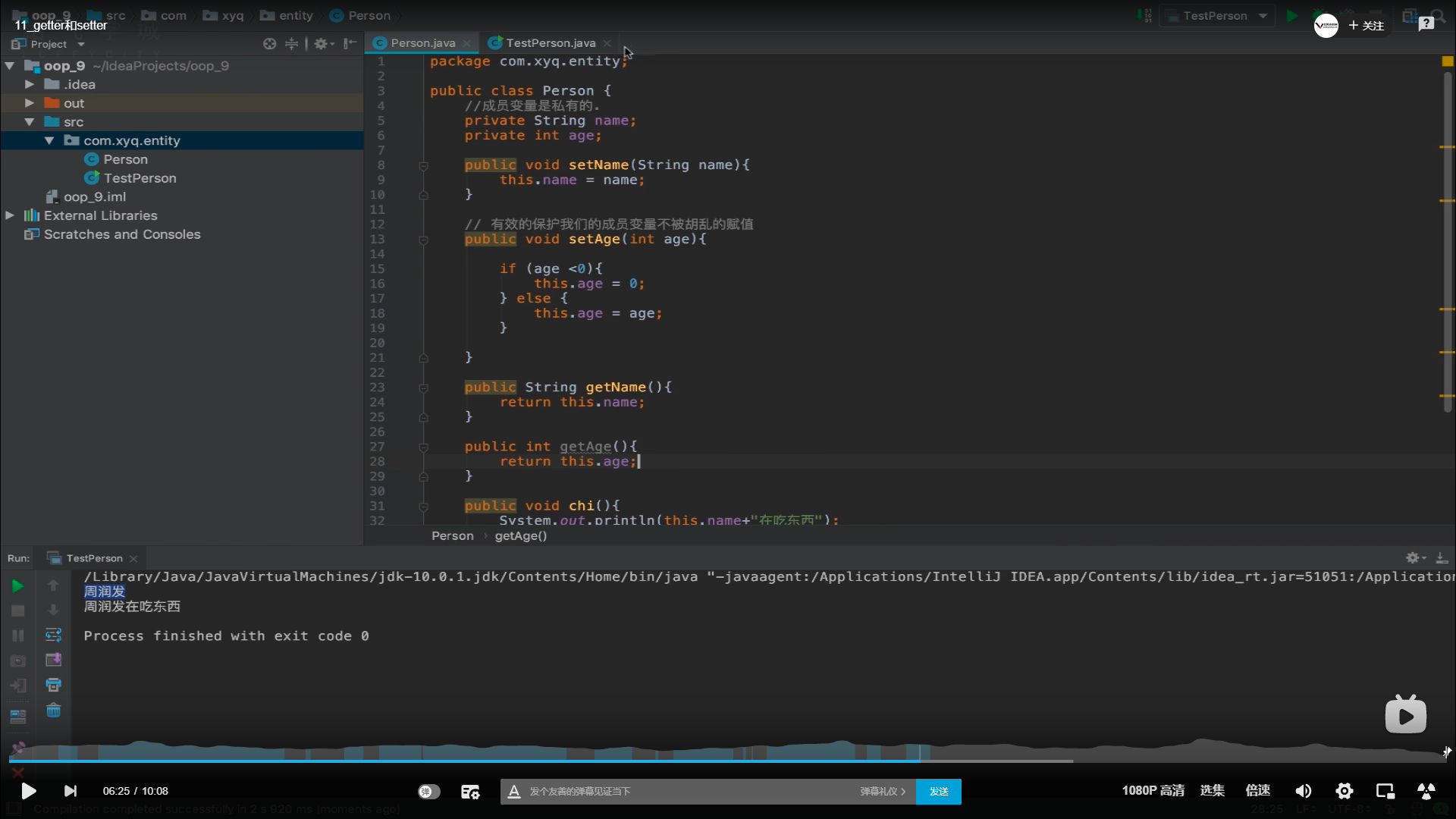The height and width of the screenshot is (819, 1456).
Task: Mute the video volume speaker icon
Action: click(1303, 791)
